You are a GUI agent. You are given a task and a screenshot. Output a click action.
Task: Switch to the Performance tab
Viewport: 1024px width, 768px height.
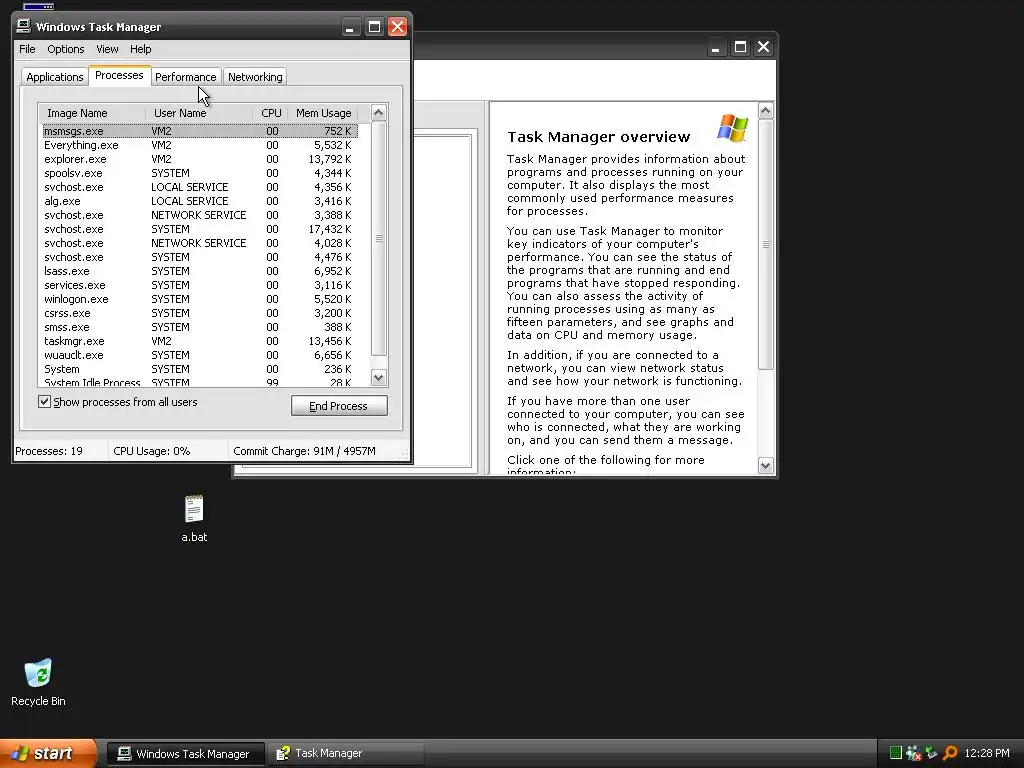click(x=185, y=77)
